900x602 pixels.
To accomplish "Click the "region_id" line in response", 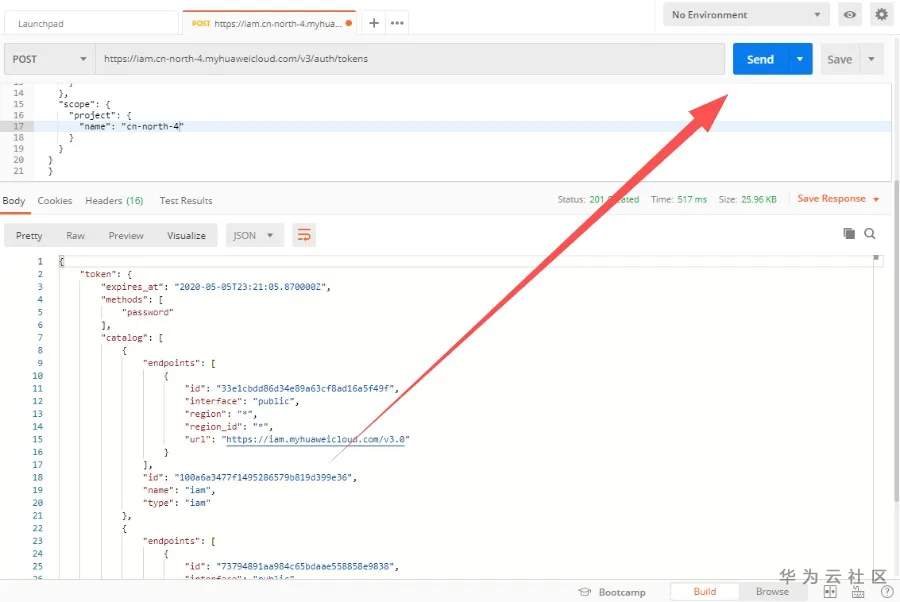I will pyautogui.click(x=228, y=426).
